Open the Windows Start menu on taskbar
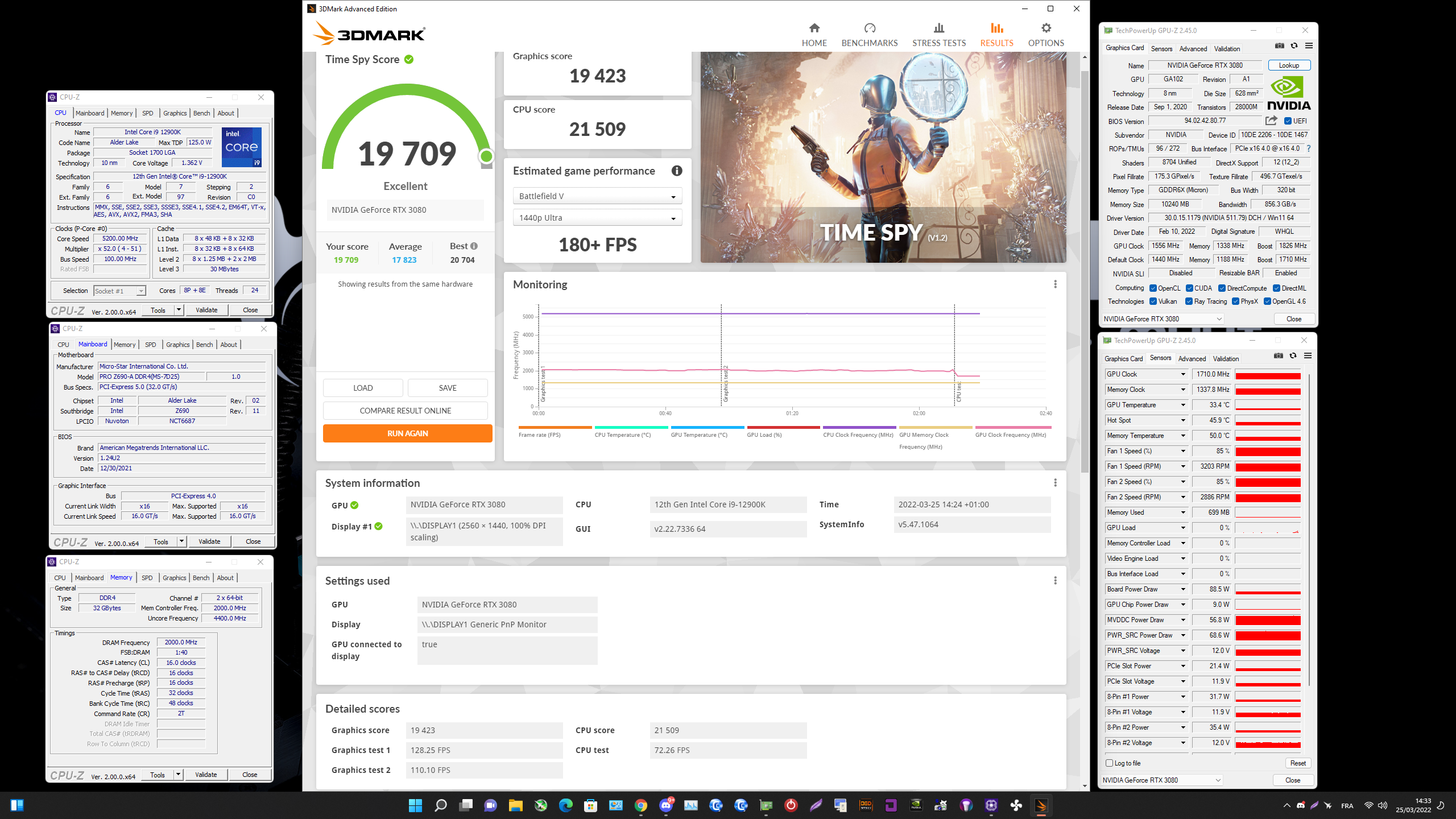 [x=415, y=805]
